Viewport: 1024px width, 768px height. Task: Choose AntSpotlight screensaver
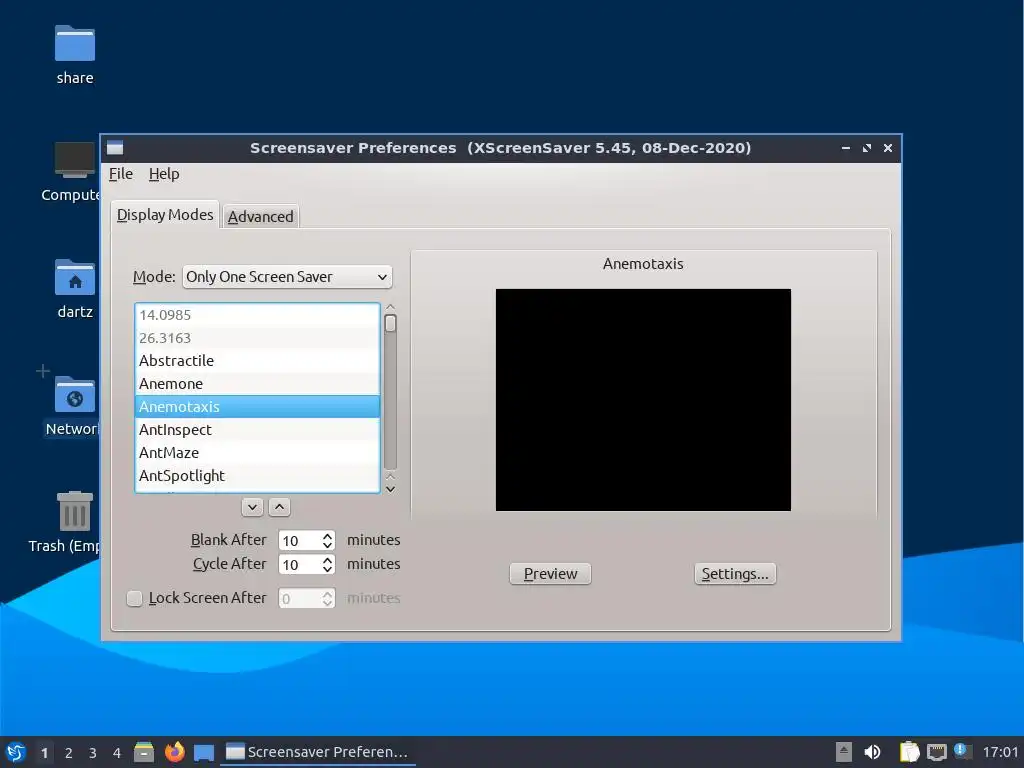click(257, 475)
